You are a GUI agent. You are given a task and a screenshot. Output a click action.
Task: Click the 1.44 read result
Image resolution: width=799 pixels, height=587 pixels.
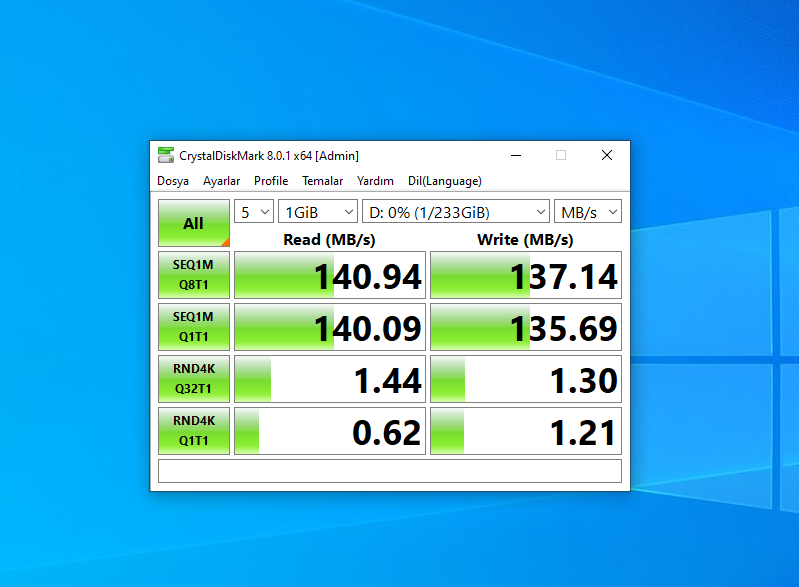(330, 379)
